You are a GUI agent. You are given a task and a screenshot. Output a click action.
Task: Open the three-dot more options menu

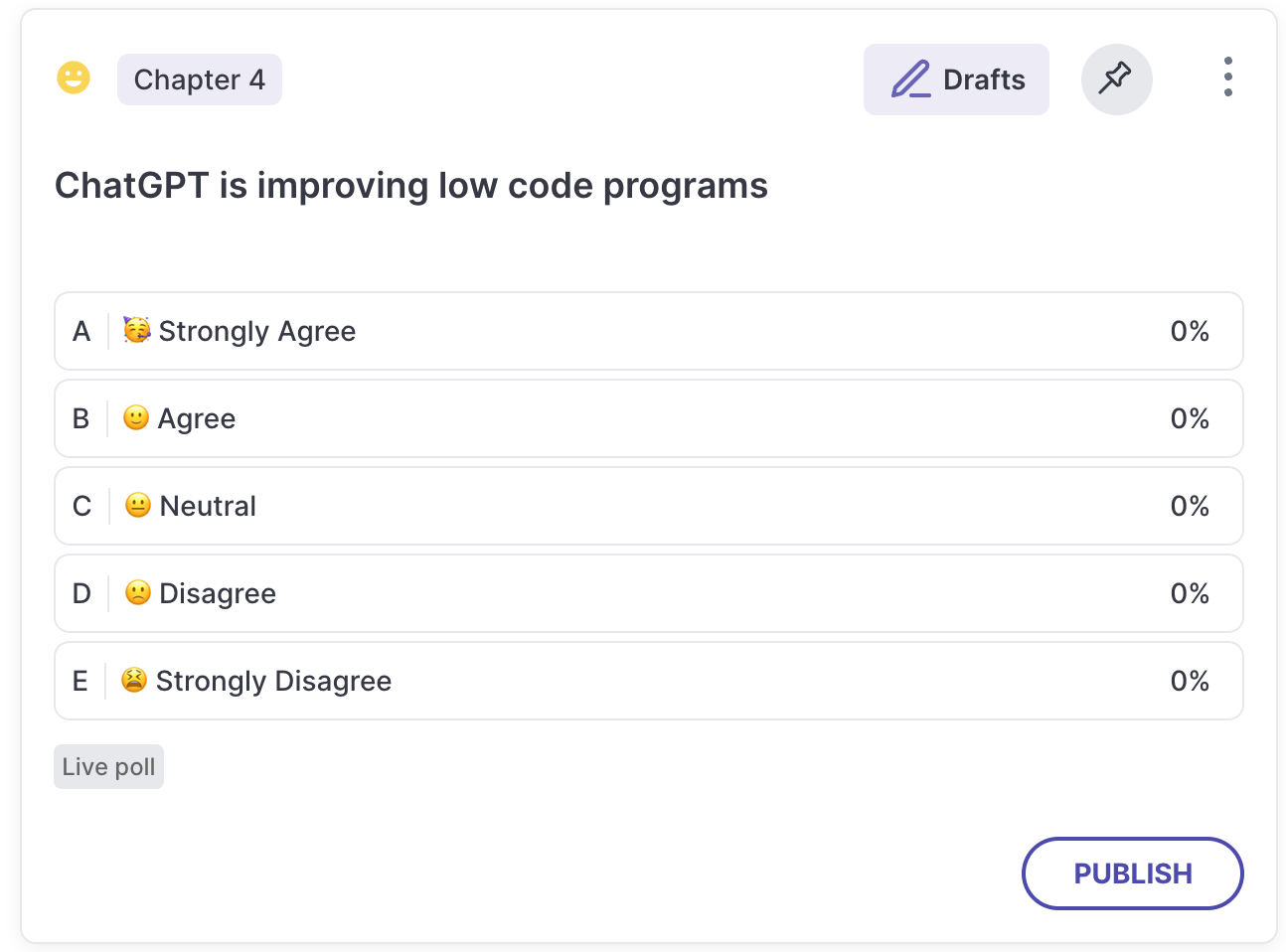[1228, 78]
